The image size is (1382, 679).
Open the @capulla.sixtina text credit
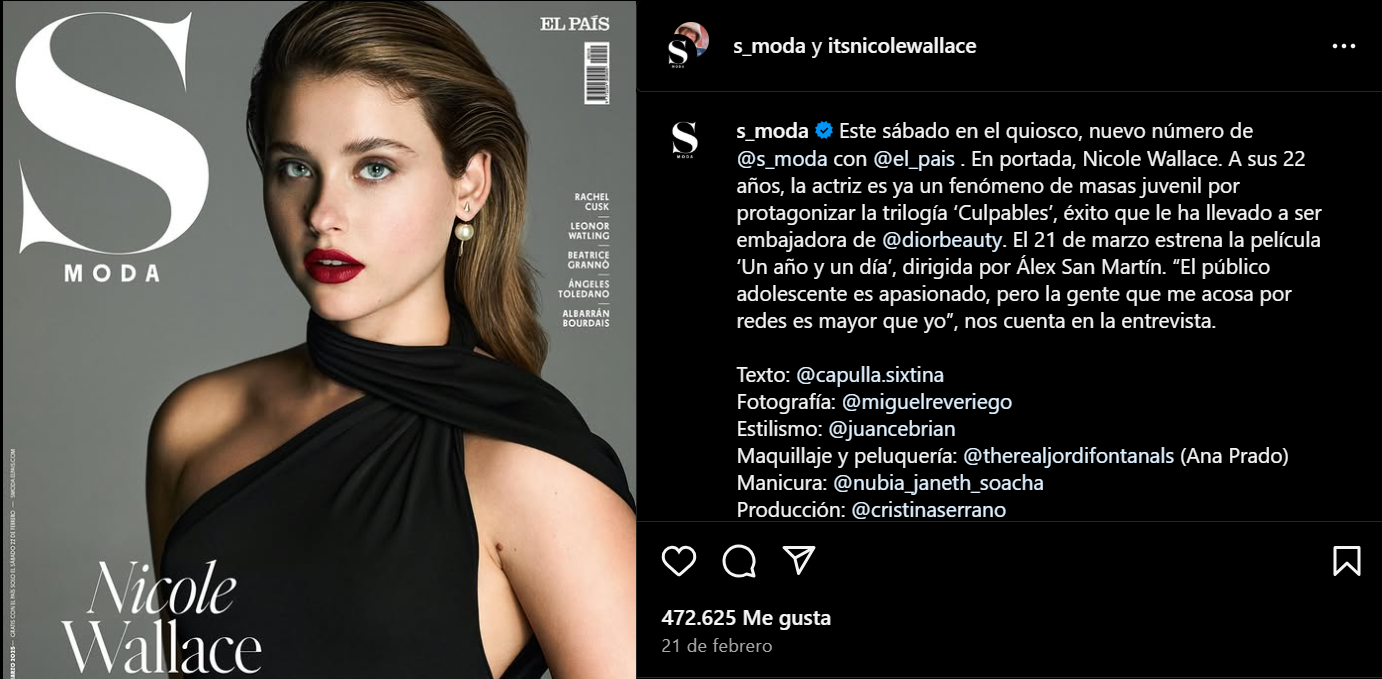coord(870,375)
